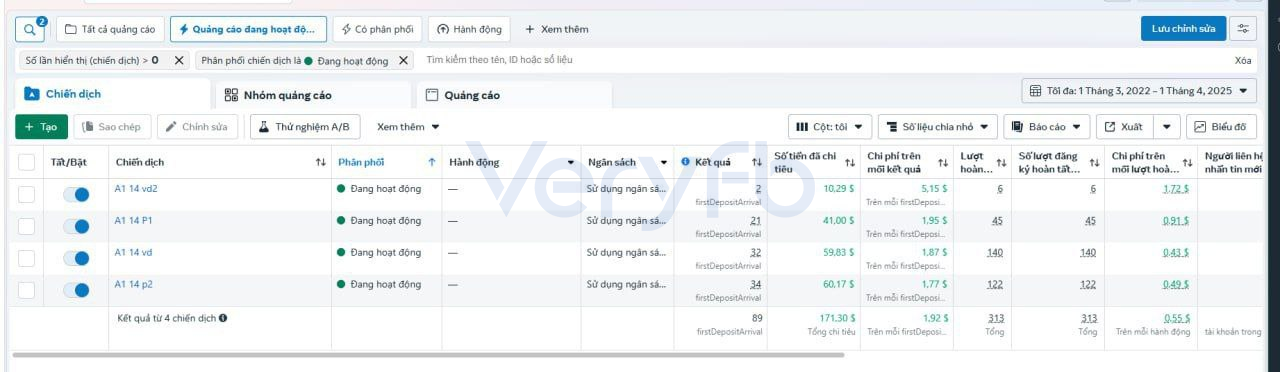Tick the checkbox for A1 14 p2 row
Viewport: 1280px width, 372px height.
tap(26, 290)
